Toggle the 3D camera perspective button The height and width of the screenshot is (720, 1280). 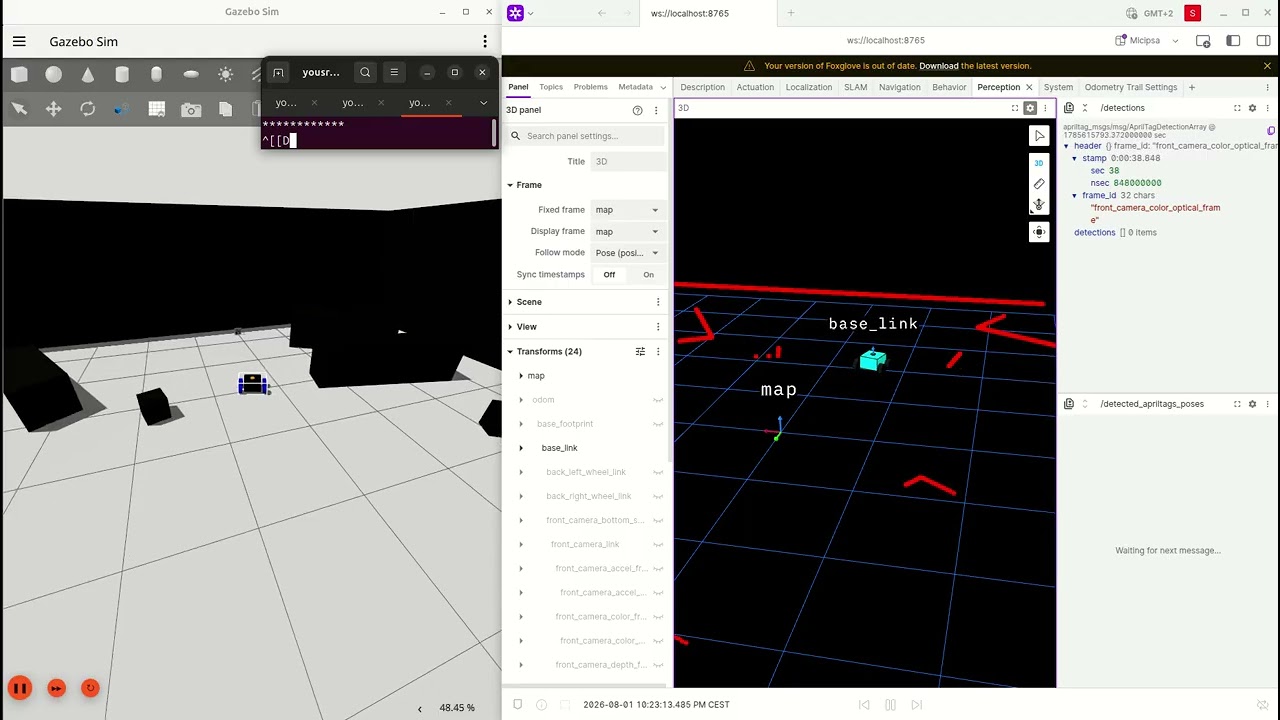[1039, 163]
